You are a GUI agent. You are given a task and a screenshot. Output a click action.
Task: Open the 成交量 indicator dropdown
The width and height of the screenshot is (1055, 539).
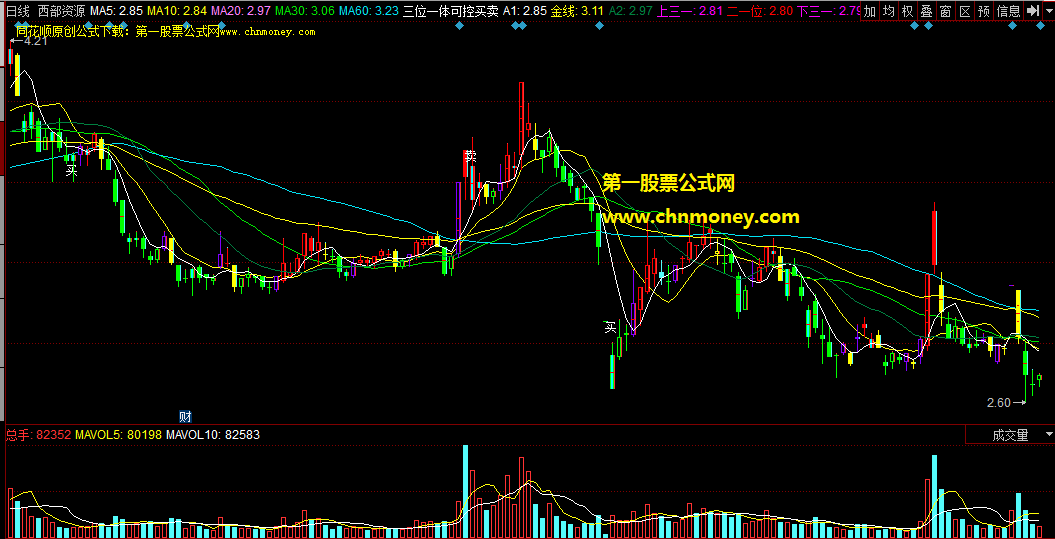(1010, 435)
